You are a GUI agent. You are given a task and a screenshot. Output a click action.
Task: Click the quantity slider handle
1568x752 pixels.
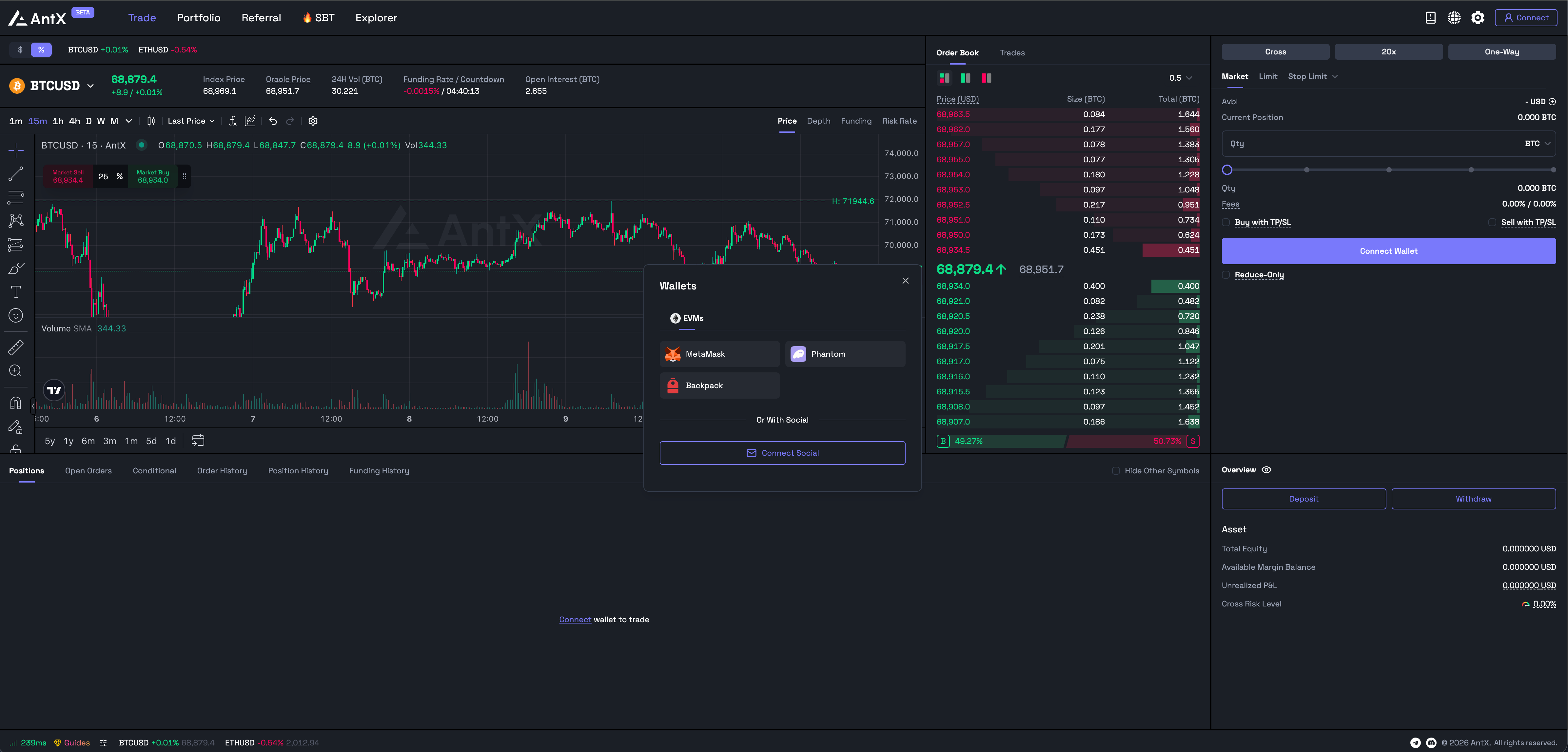[x=1227, y=170]
